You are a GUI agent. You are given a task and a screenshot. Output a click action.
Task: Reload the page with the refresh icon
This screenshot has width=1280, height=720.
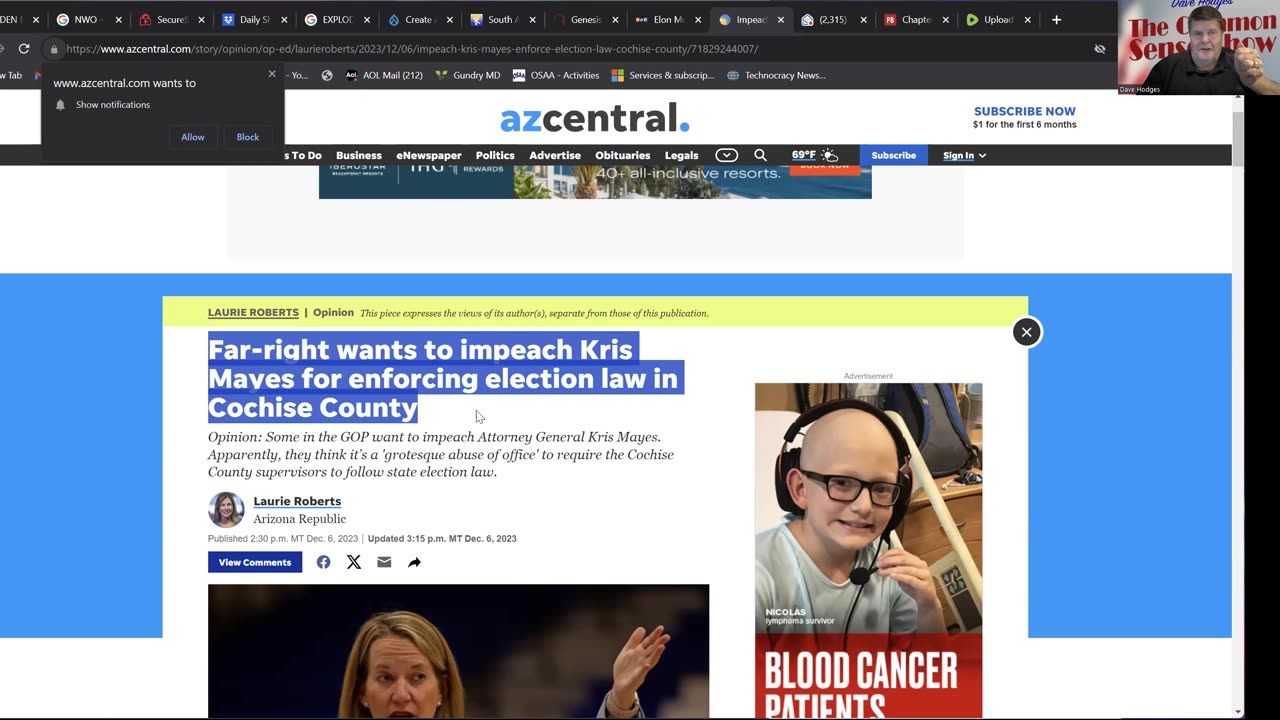[x=24, y=48]
